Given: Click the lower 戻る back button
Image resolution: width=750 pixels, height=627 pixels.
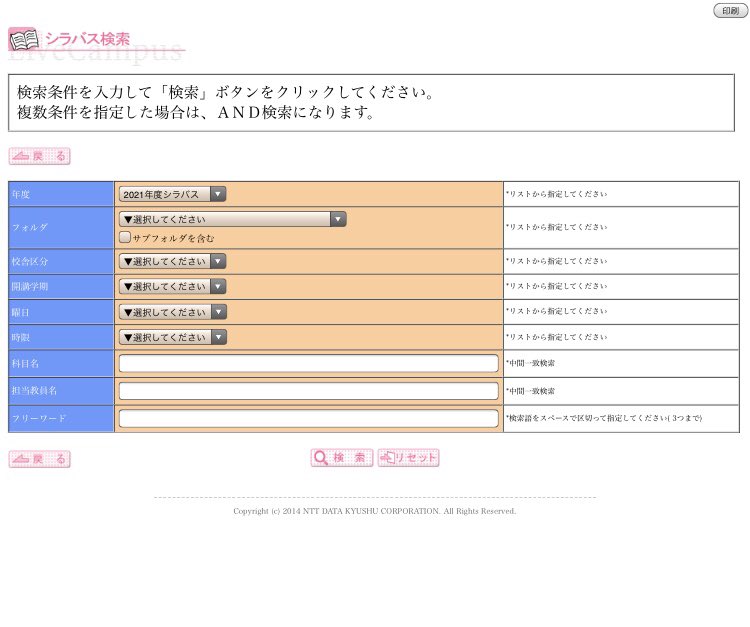Looking at the screenshot, I should (40, 459).
